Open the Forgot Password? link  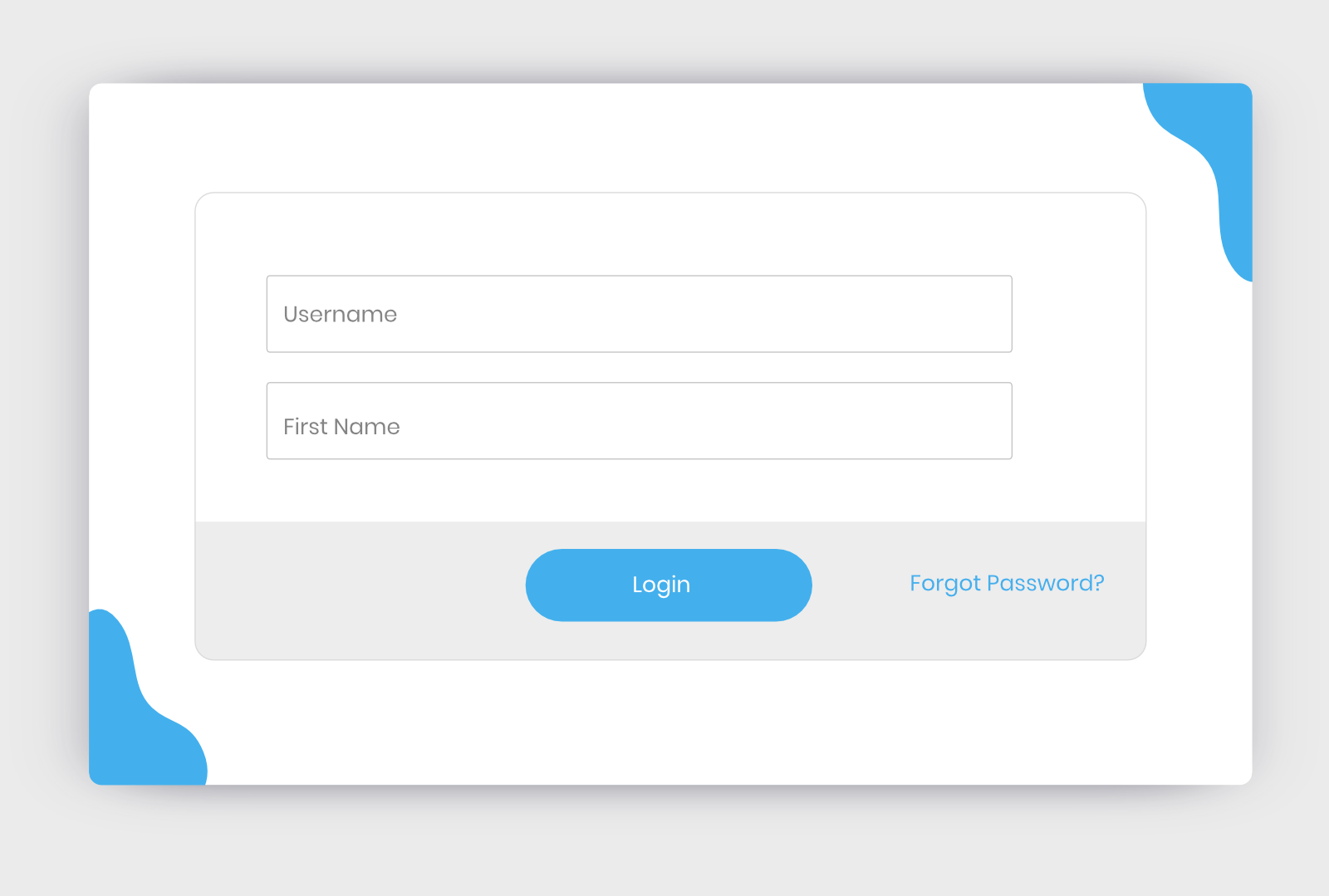(x=1007, y=583)
